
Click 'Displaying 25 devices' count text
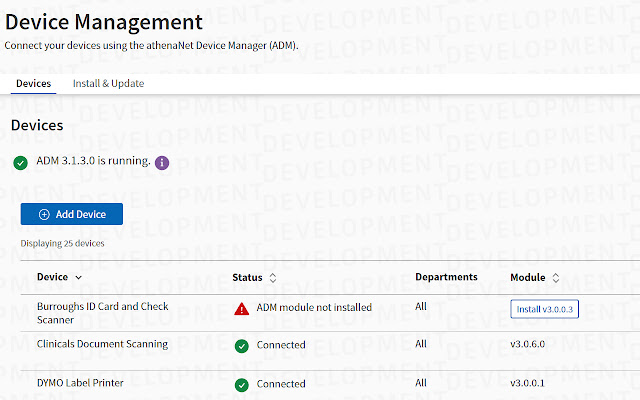[x=62, y=244]
